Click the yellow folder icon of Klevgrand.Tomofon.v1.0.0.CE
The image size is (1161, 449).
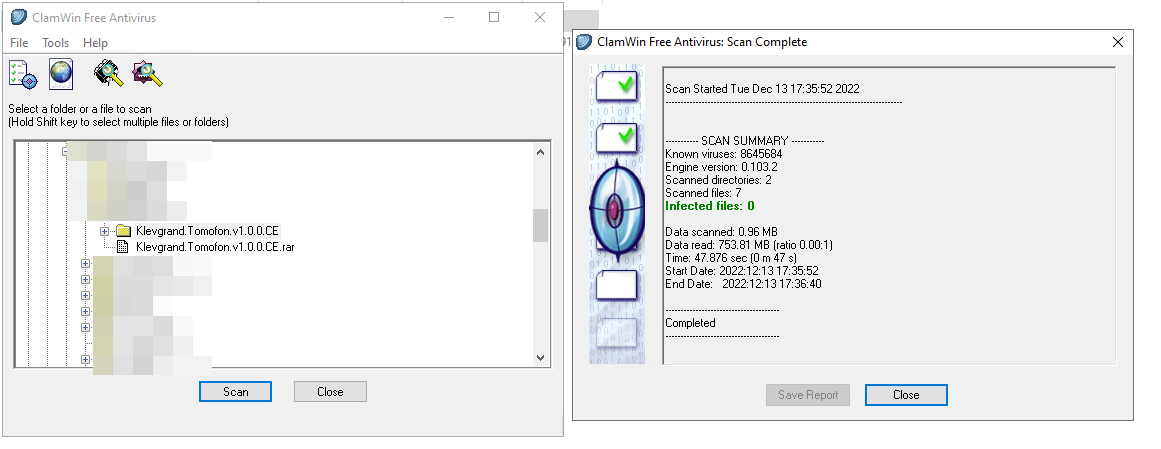tap(123, 231)
